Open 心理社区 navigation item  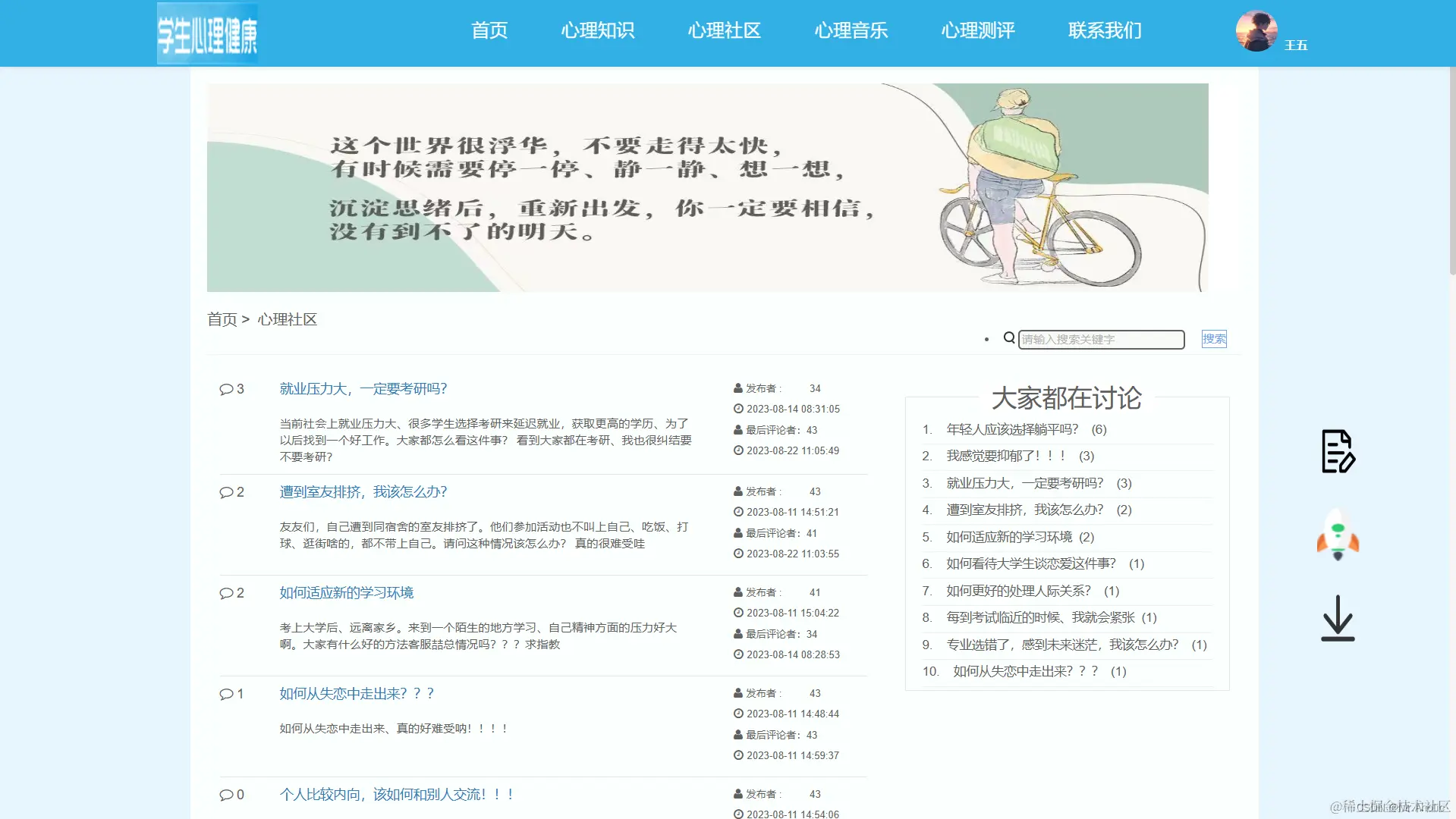(725, 30)
